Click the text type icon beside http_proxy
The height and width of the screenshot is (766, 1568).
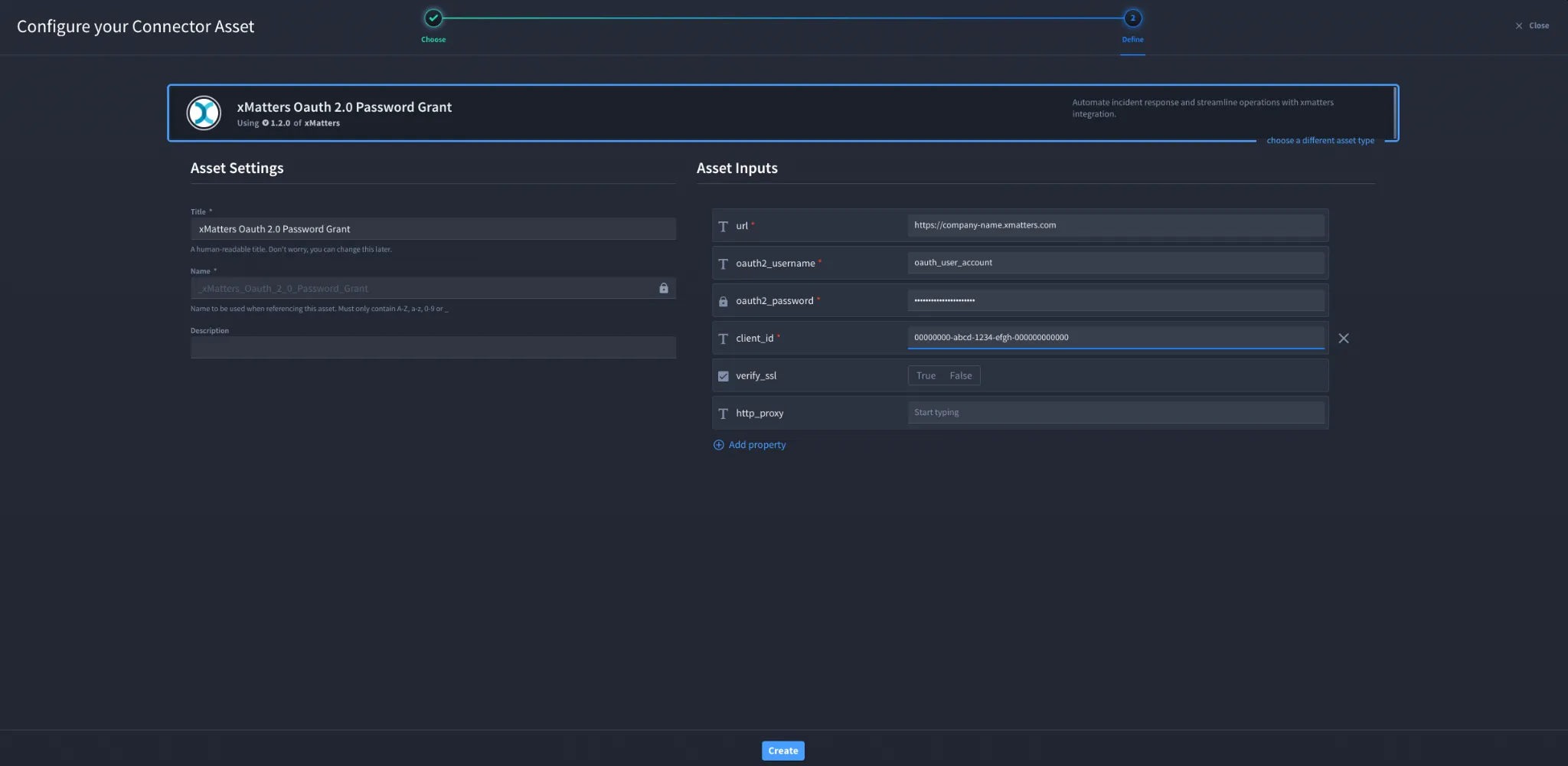coord(723,414)
